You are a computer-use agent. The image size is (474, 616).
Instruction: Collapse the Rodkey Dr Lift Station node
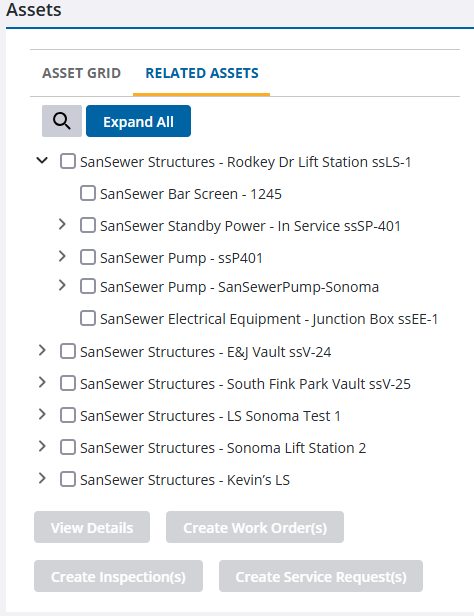(42, 160)
